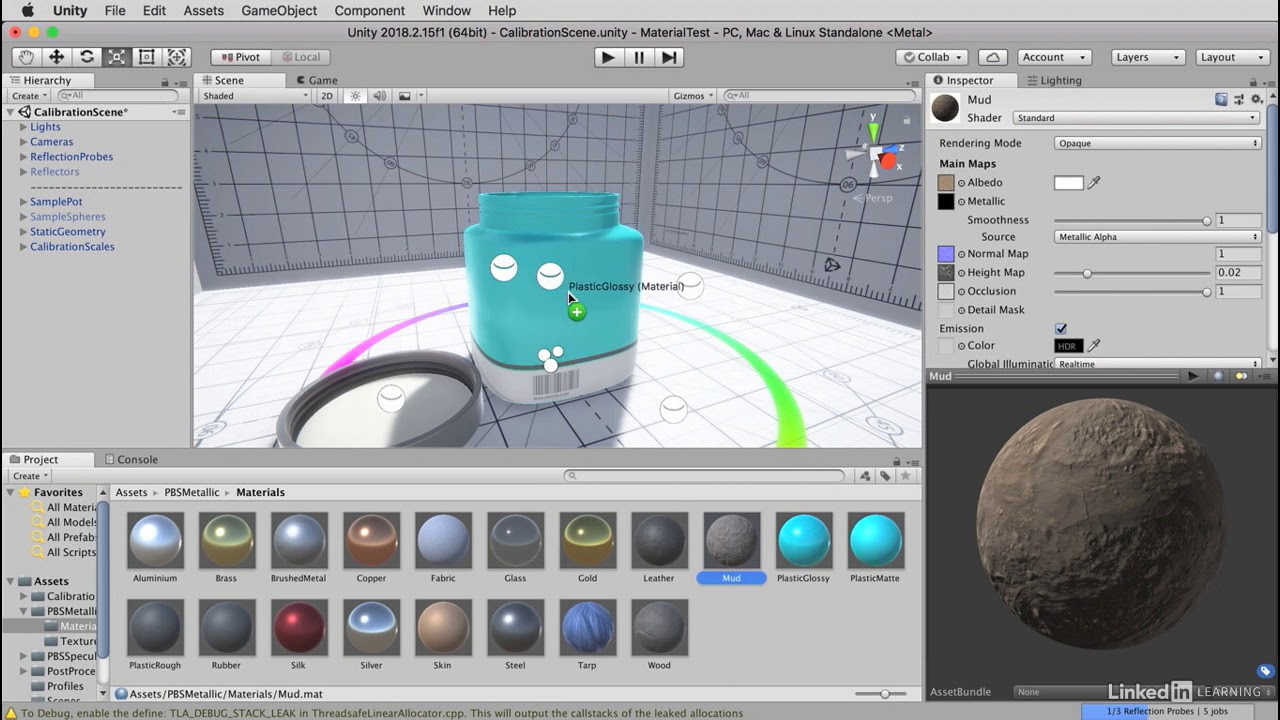Viewport: 1280px width, 720px height.
Task: Open Source dropdown showing Metallic Alpha
Action: (x=1157, y=237)
